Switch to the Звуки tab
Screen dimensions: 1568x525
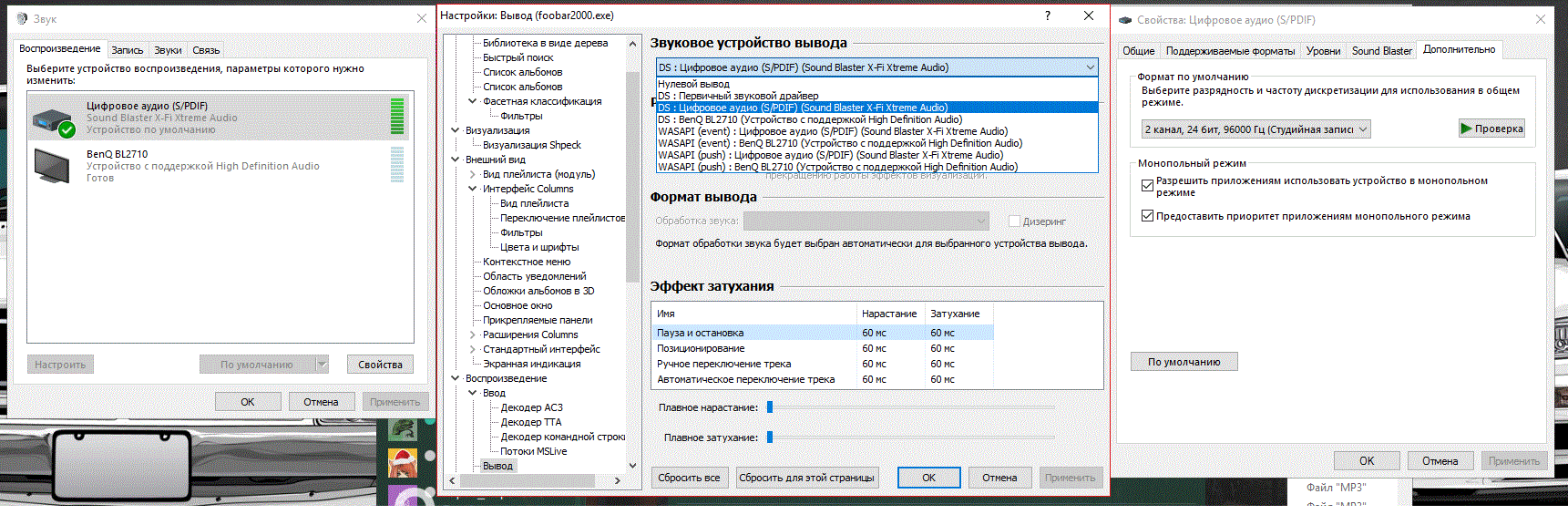(x=168, y=50)
